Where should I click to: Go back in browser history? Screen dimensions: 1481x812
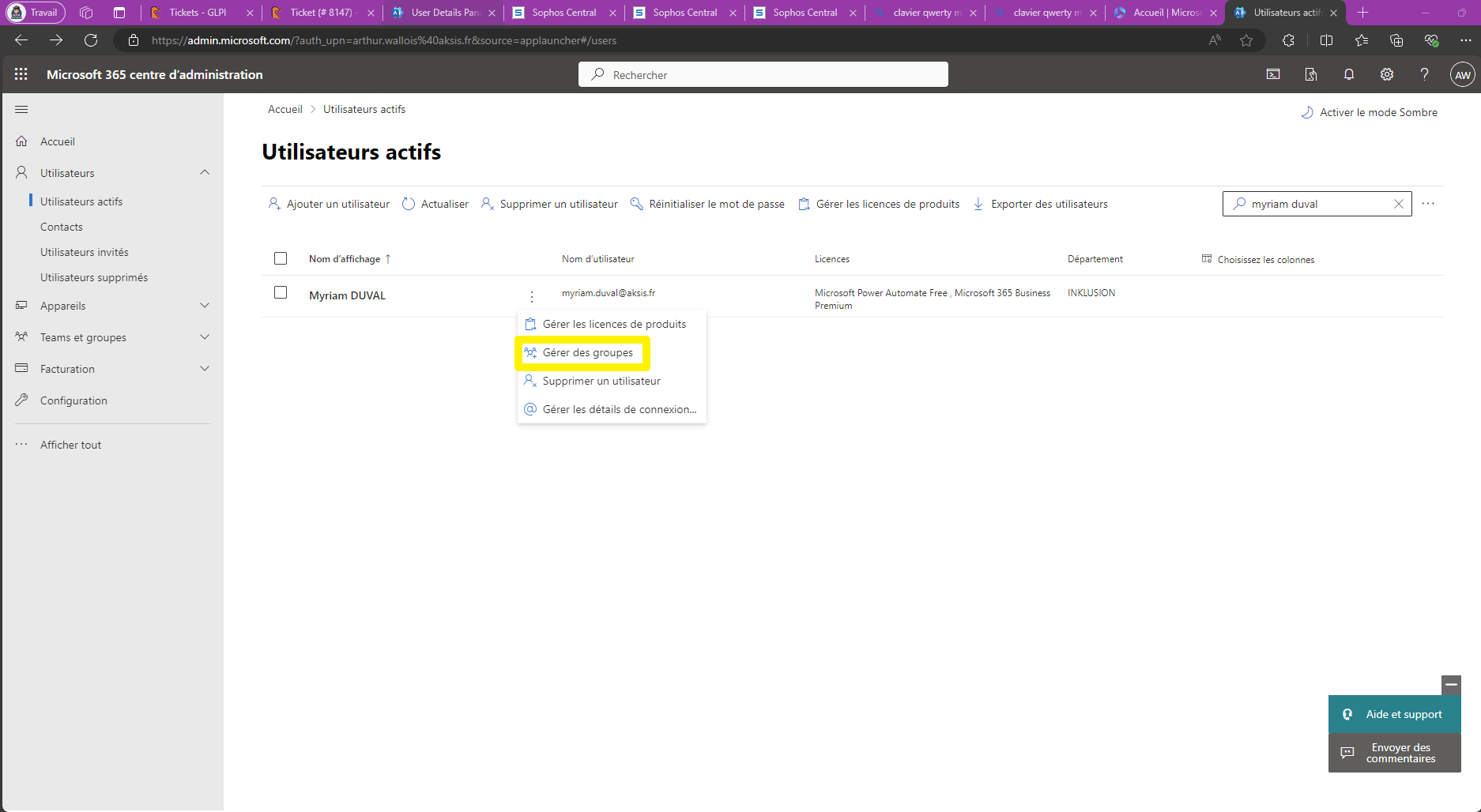pyautogui.click(x=21, y=40)
